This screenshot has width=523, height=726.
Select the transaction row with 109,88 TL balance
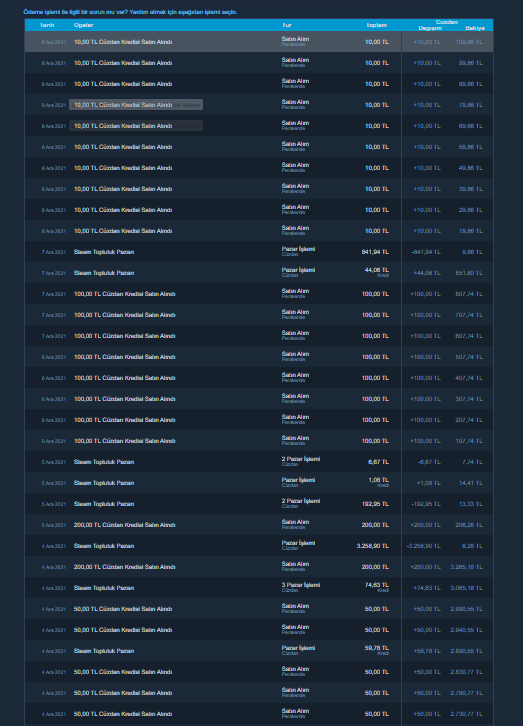click(259, 42)
